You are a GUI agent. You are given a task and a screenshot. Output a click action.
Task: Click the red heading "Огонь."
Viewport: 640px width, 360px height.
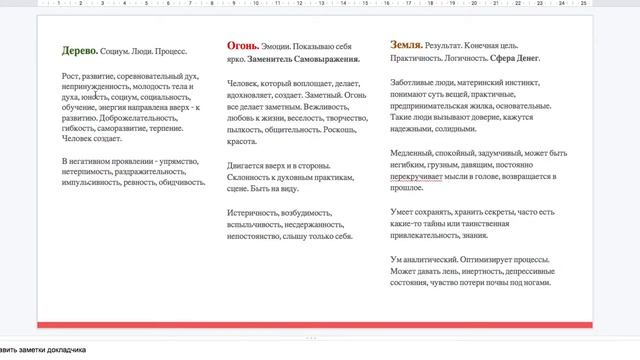tap(243, 45)
